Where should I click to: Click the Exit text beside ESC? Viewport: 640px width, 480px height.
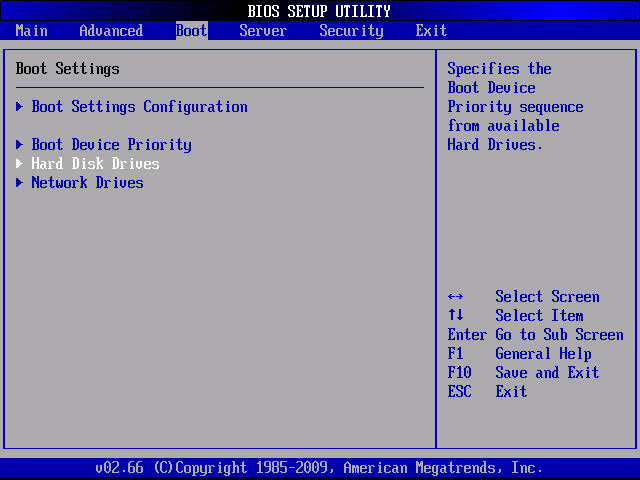tap(511, 391)
